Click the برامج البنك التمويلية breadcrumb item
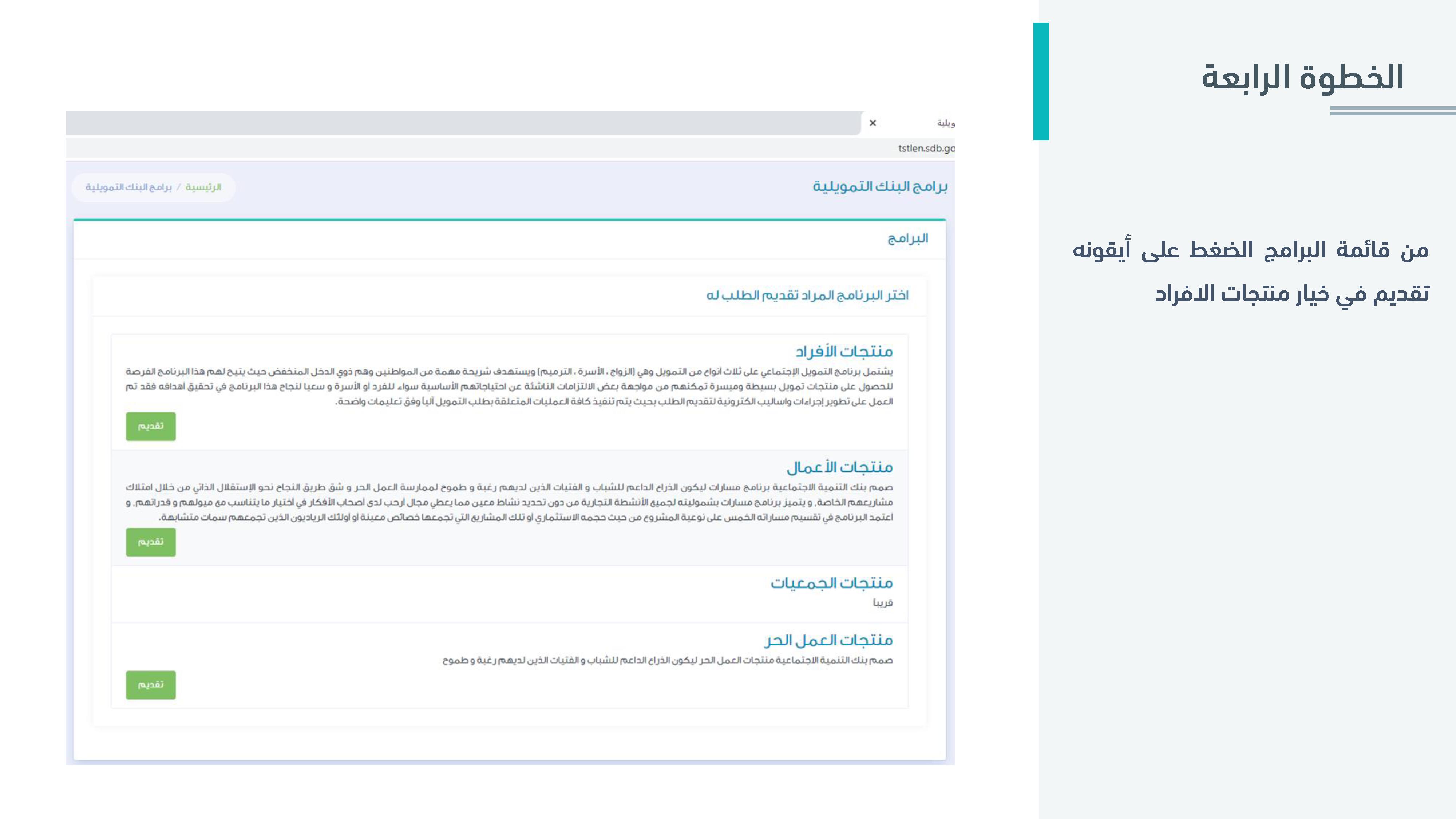The width and height of the screenshot is (1456, 819). 129,187
